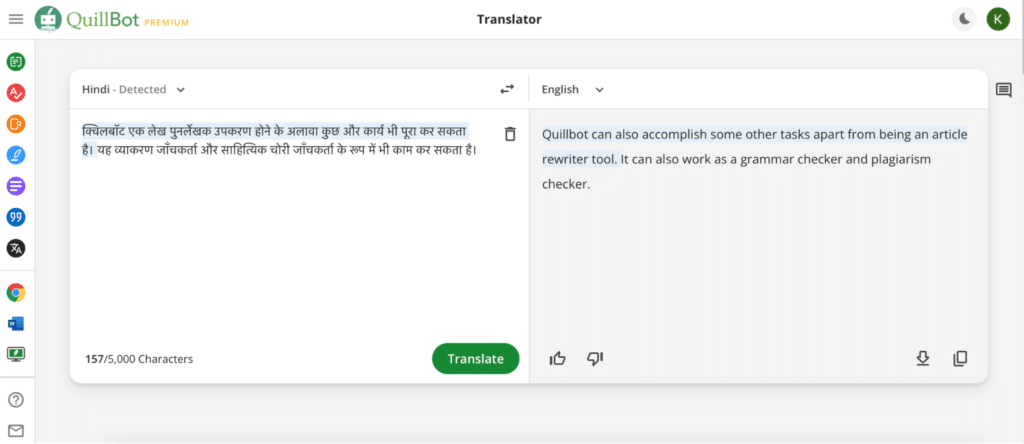Open the hamburger menu
This screenshot has width=1024, height=444.
tap(16, 19)
